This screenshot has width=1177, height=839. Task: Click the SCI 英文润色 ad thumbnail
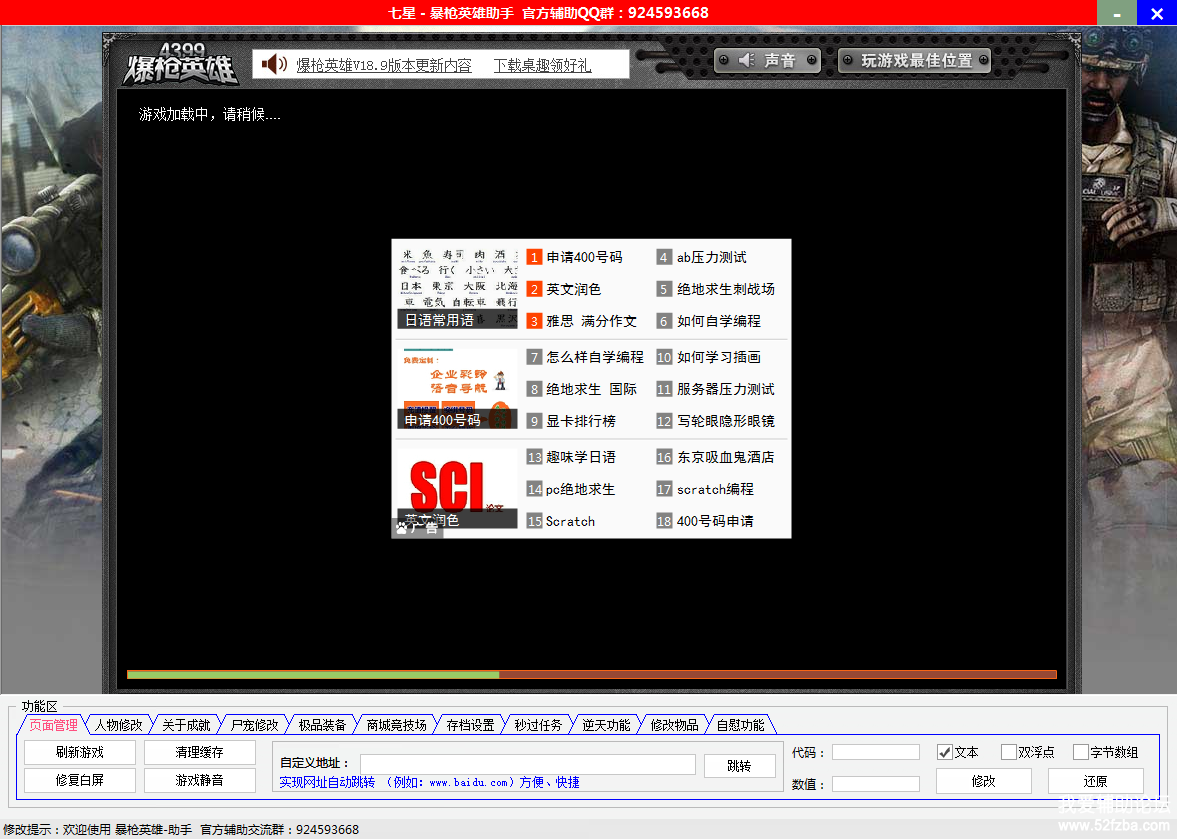tap(457, 488)
